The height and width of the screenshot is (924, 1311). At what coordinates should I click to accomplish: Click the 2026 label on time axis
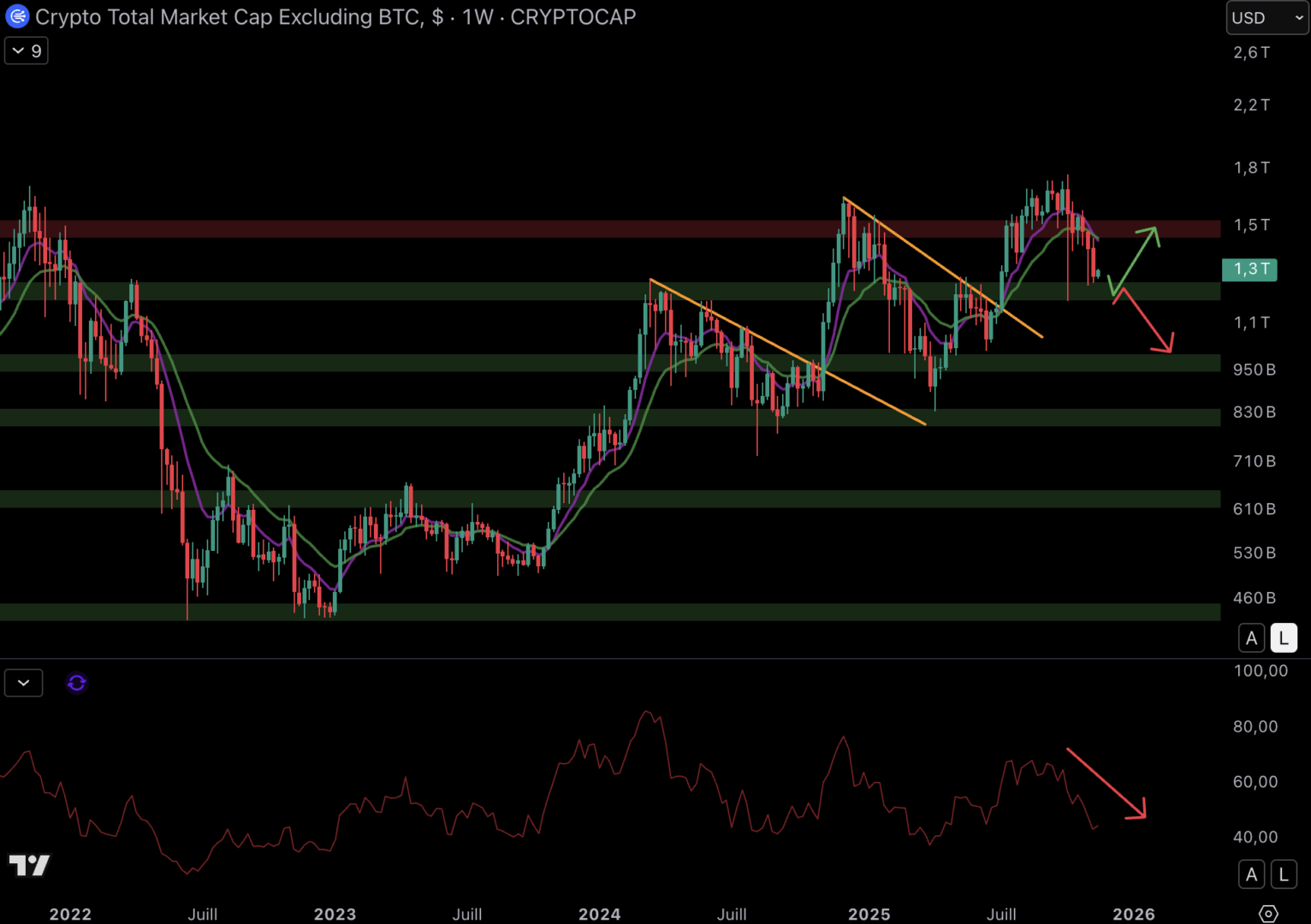[x=1134, y=914]
